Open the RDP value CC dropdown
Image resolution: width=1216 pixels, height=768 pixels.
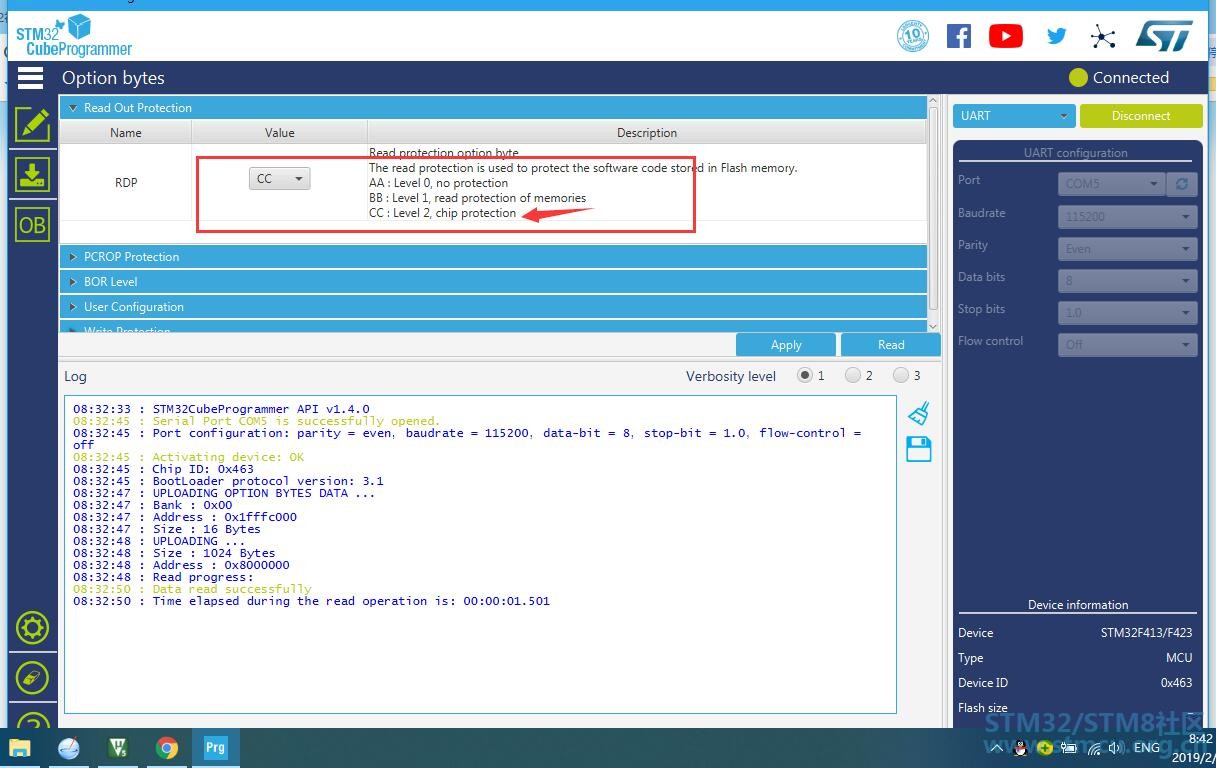click(x=279, y=178)
